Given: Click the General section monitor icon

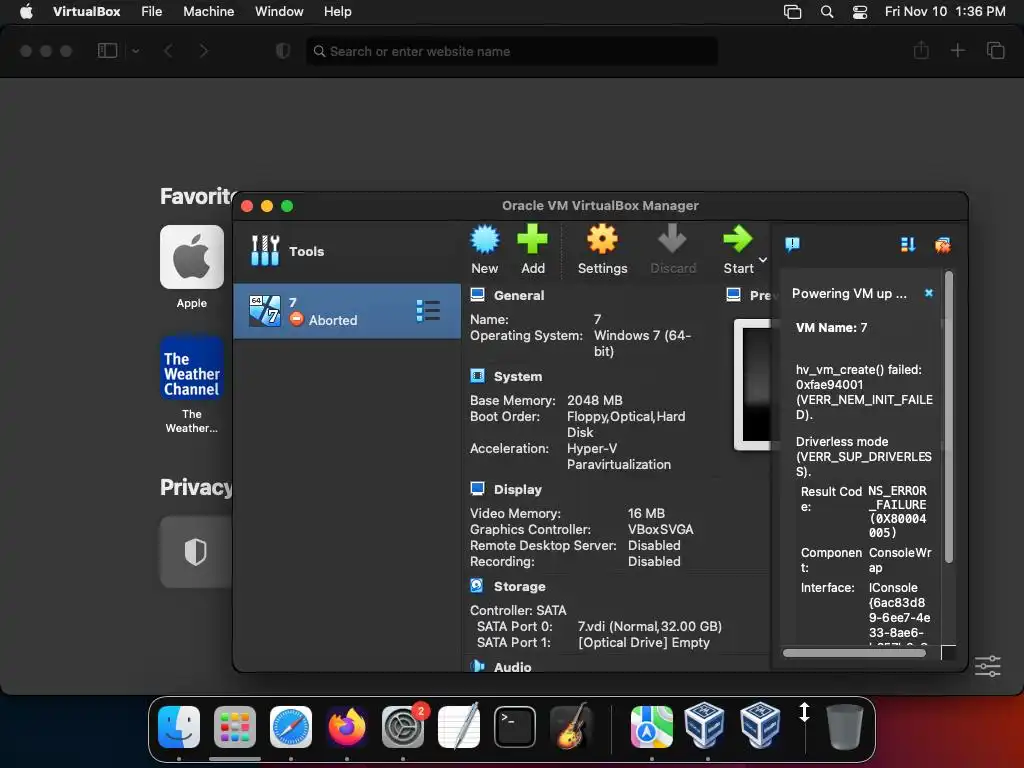Looking at the screenshot, I should 477,295.
